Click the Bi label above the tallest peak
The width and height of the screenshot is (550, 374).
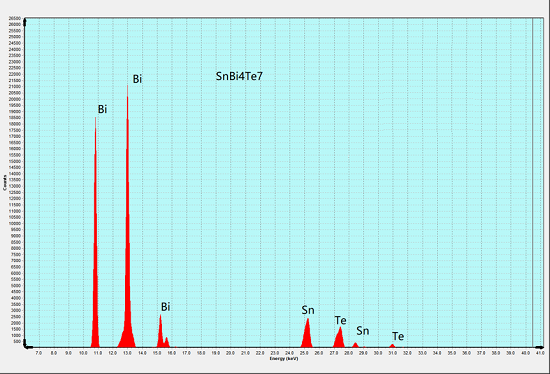coord(137,79)
